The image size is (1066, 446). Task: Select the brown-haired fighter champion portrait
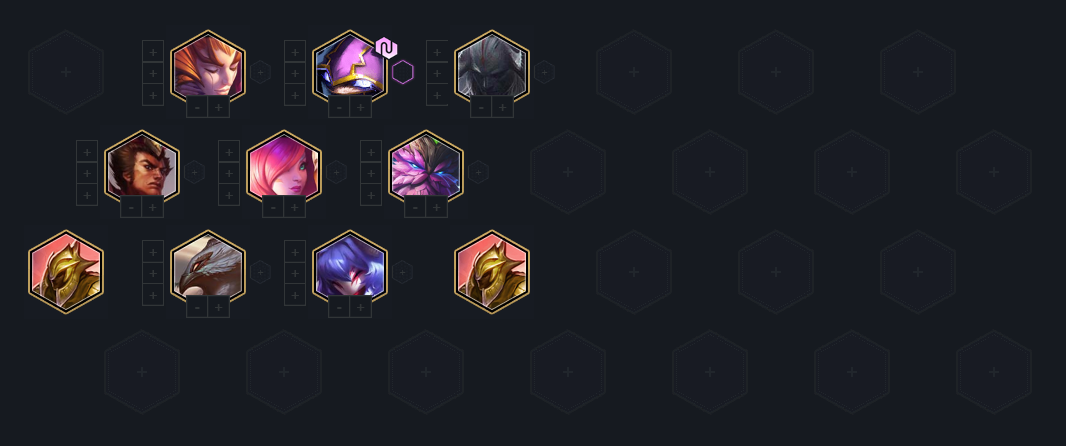(142, 168)
